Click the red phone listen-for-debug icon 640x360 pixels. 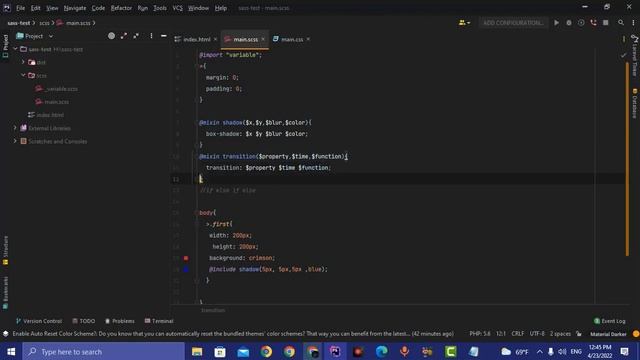(x=593, y=23)
